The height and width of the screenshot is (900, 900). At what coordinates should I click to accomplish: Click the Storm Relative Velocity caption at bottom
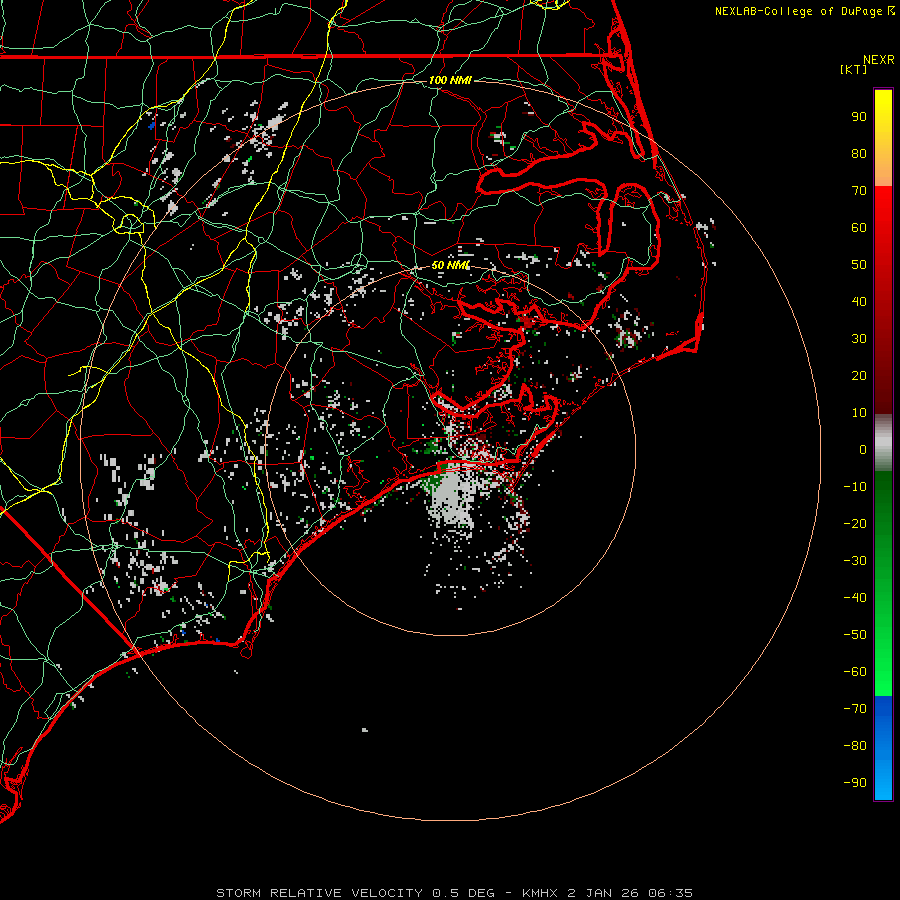pos(455,893)
